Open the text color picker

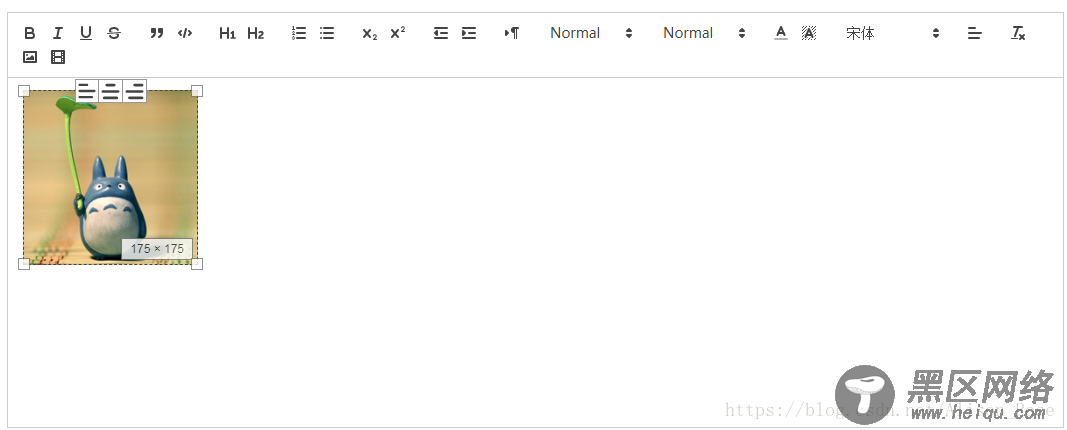(x=781, y=33)
